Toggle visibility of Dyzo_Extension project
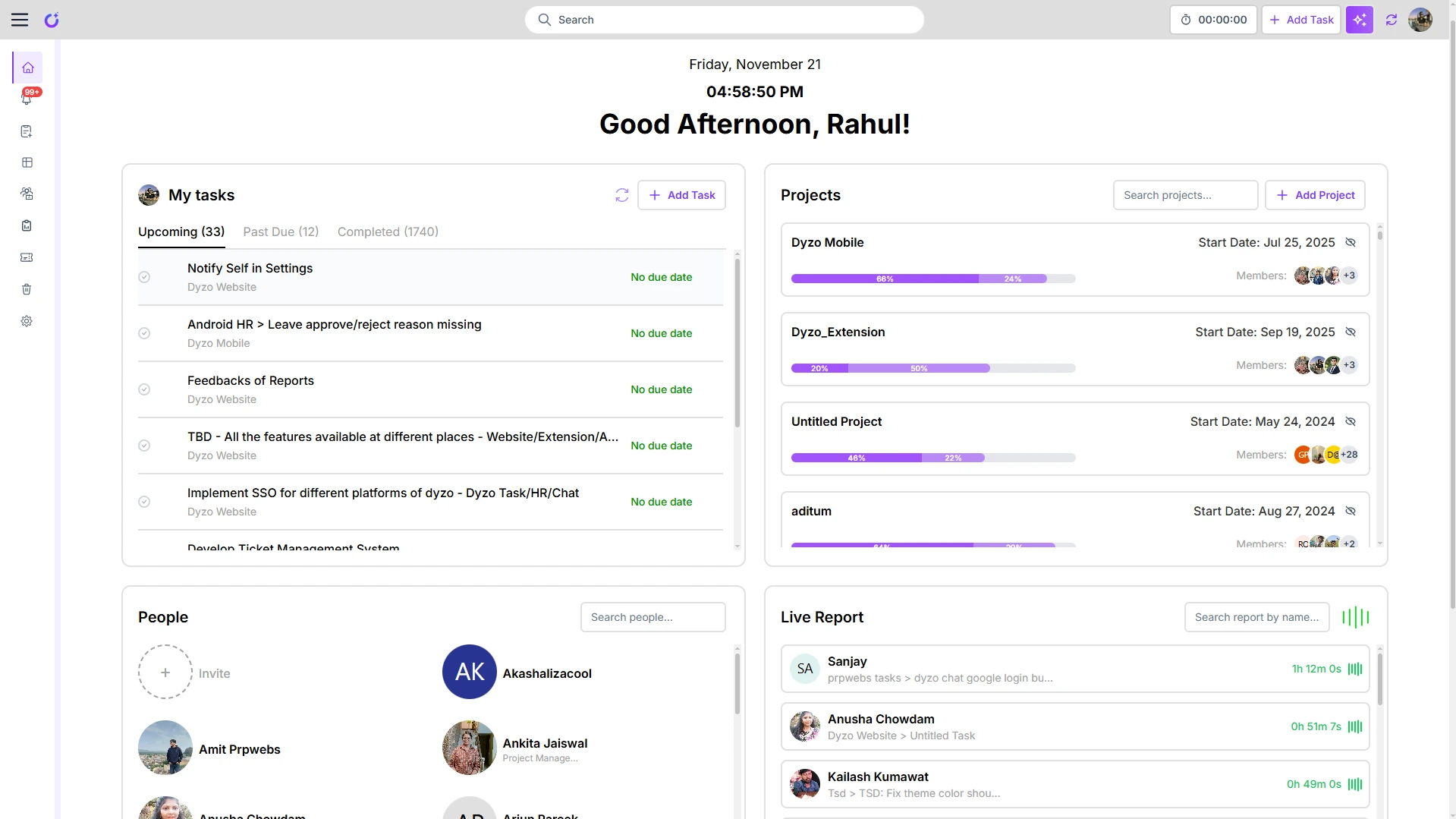 1350,332
